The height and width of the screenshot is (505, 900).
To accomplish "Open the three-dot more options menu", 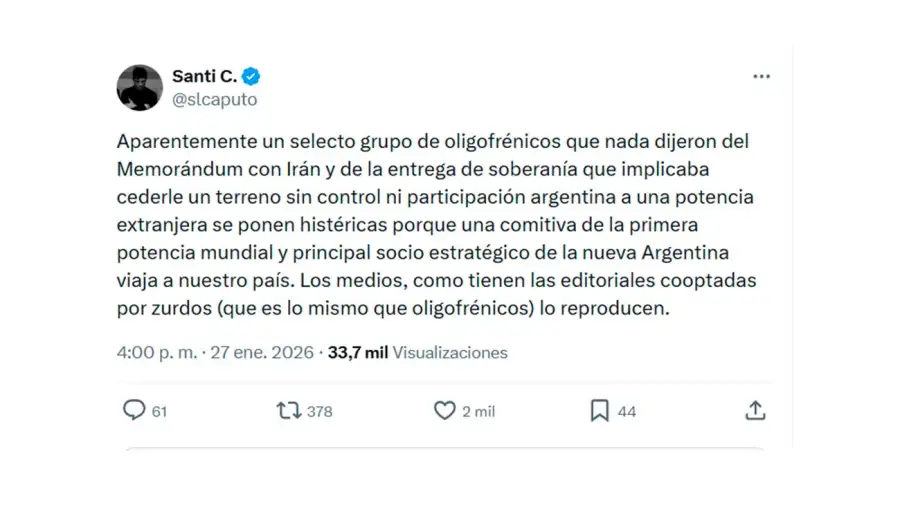I will 761,77.
